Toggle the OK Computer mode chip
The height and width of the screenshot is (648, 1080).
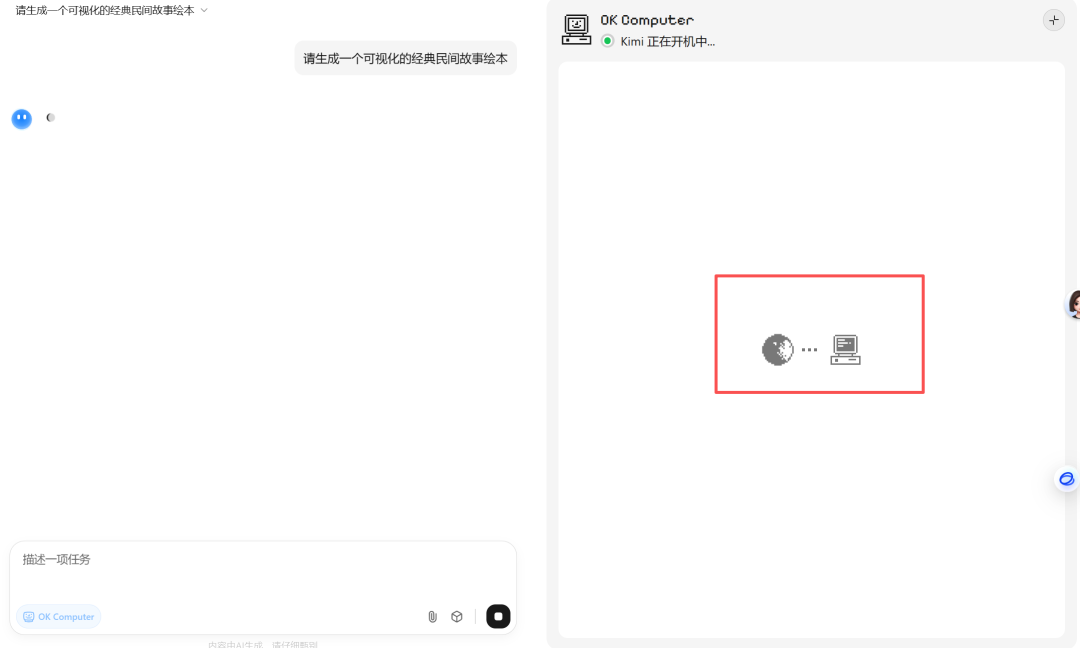[x=59, y=616]
